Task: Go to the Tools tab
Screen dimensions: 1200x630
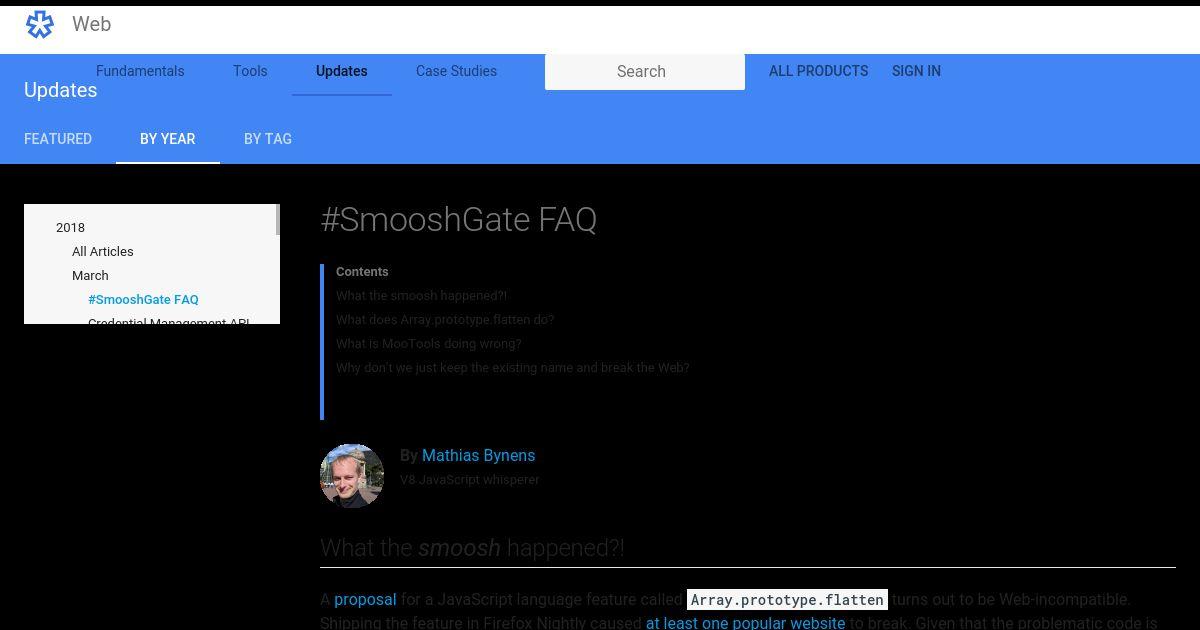Action: click(250, 71)
